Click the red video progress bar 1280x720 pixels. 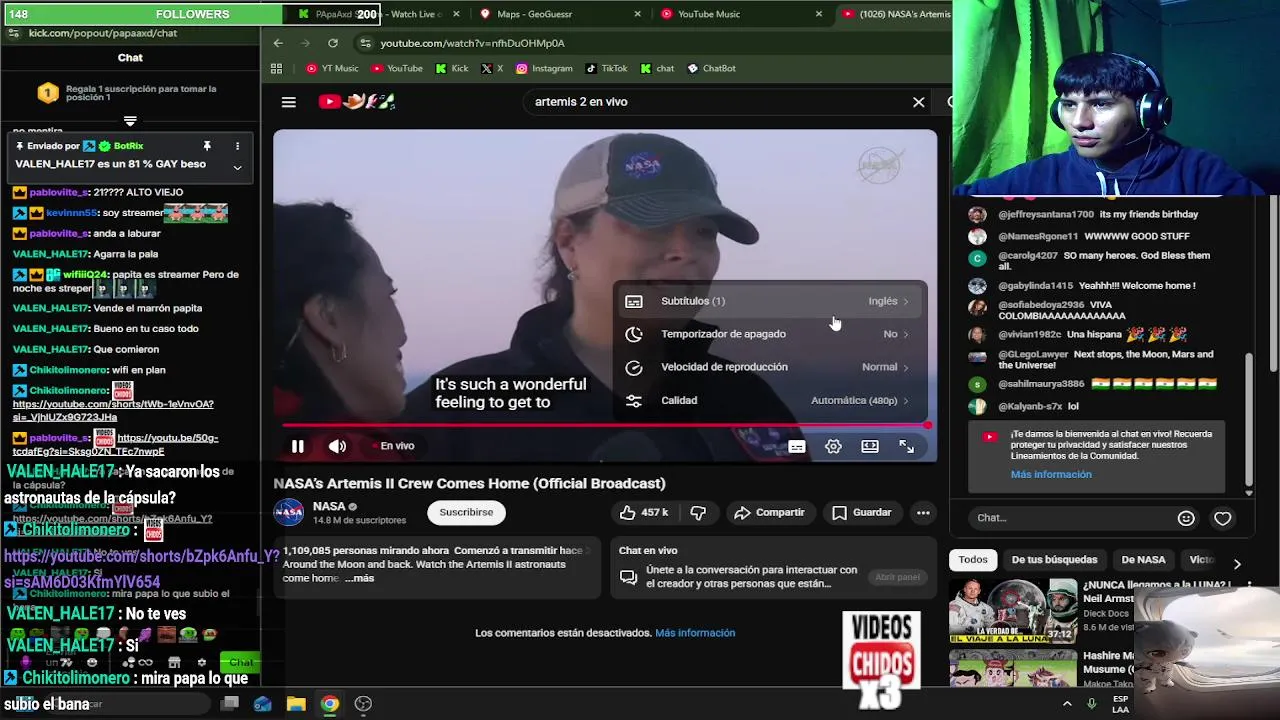pyautogui.click(x=605, y=426)
